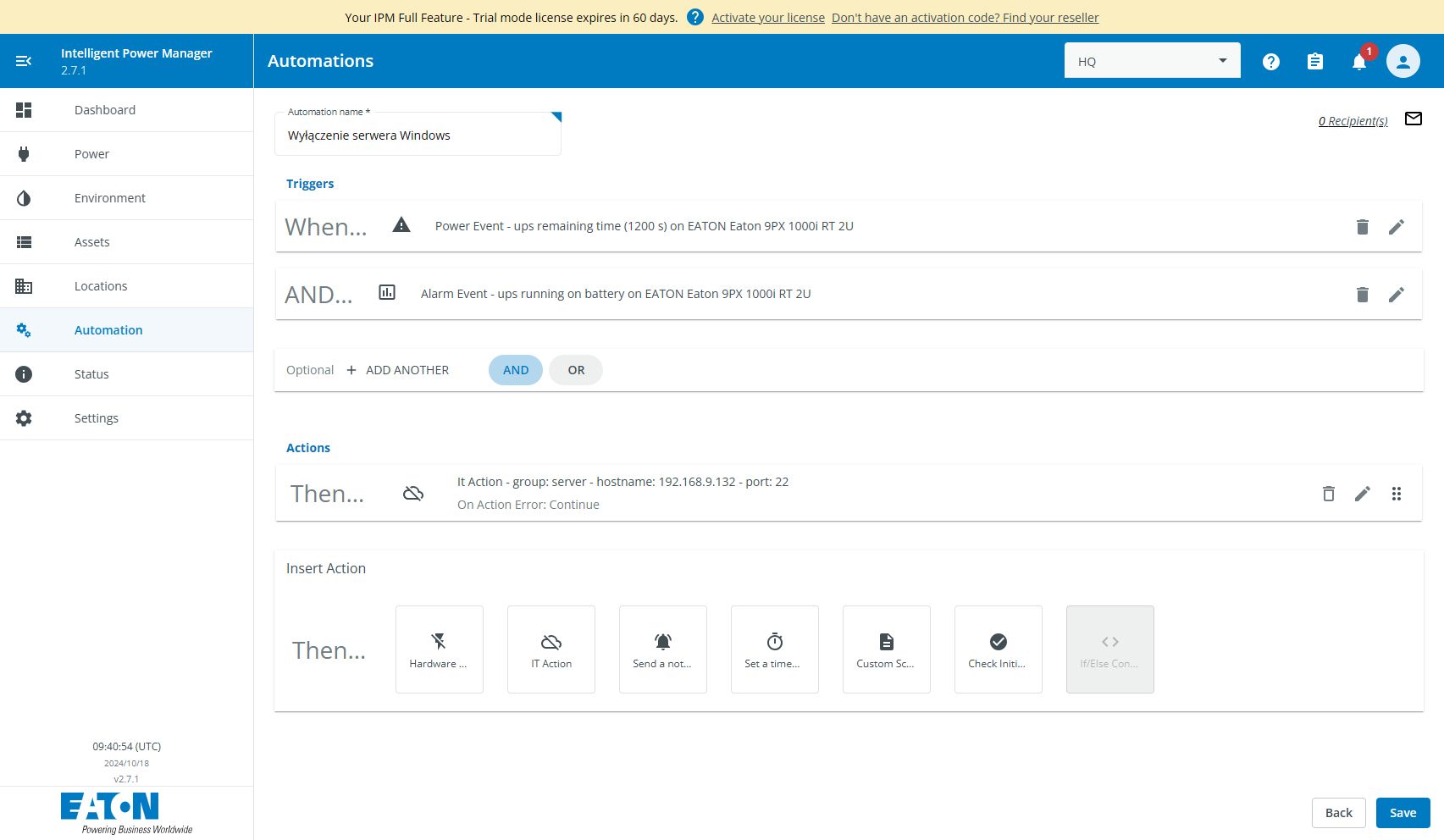The image size is (1444, 840).
Task: Go to Dashboard in the sidebar
Action: tap(105, 110)
